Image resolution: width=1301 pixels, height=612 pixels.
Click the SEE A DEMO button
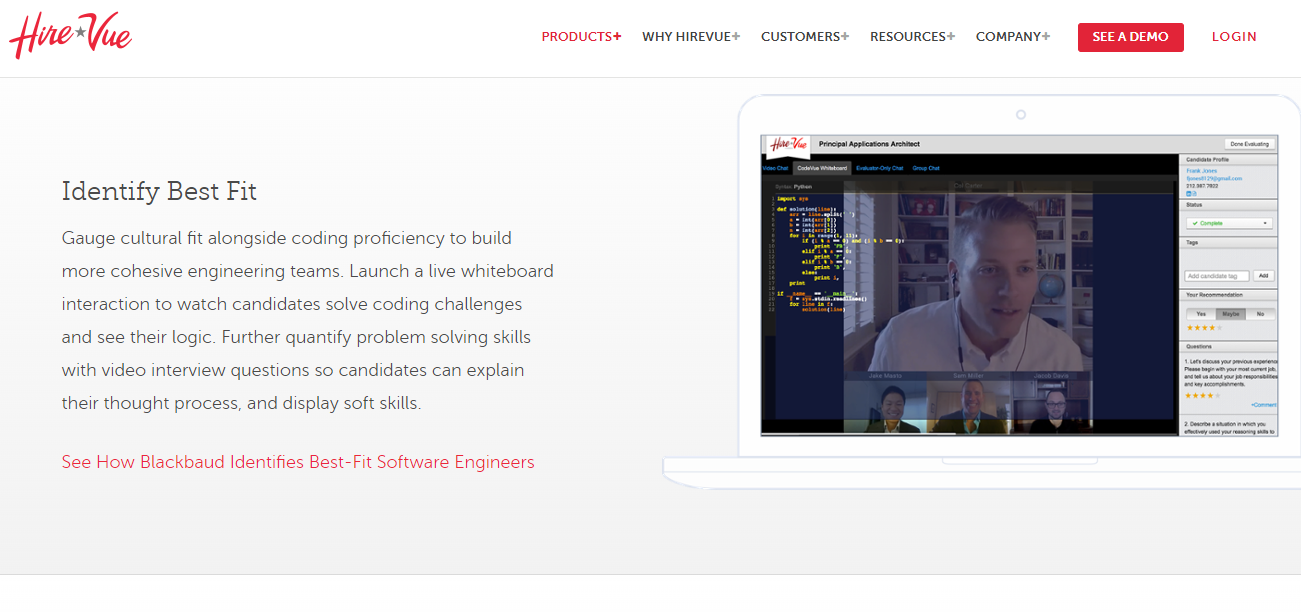coord(1131,37)
